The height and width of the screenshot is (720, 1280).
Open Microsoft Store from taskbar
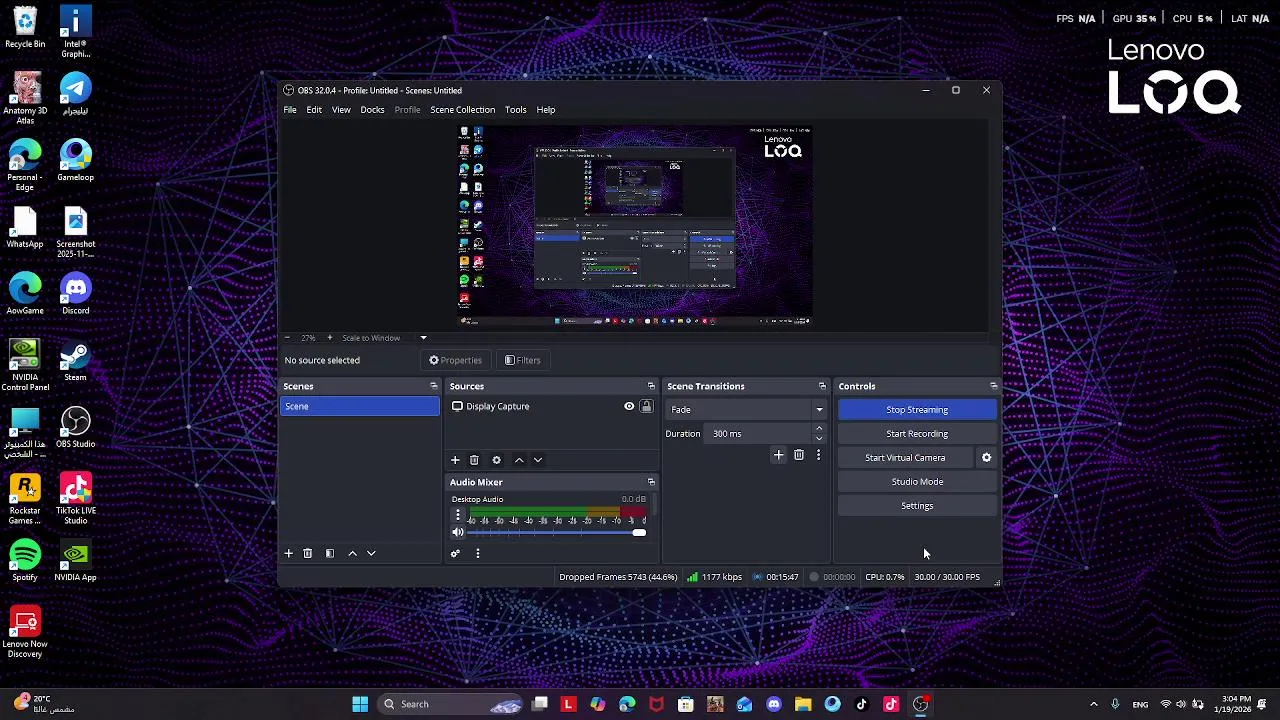click(x=685, y=704)
